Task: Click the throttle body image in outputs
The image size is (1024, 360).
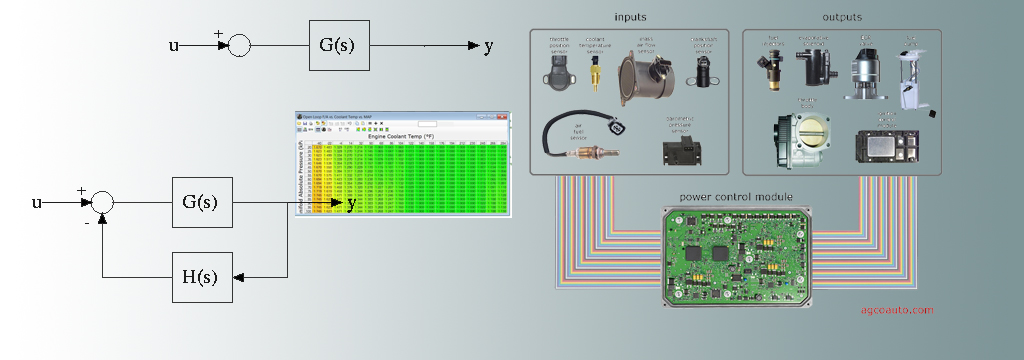Action: pos(803,140)
